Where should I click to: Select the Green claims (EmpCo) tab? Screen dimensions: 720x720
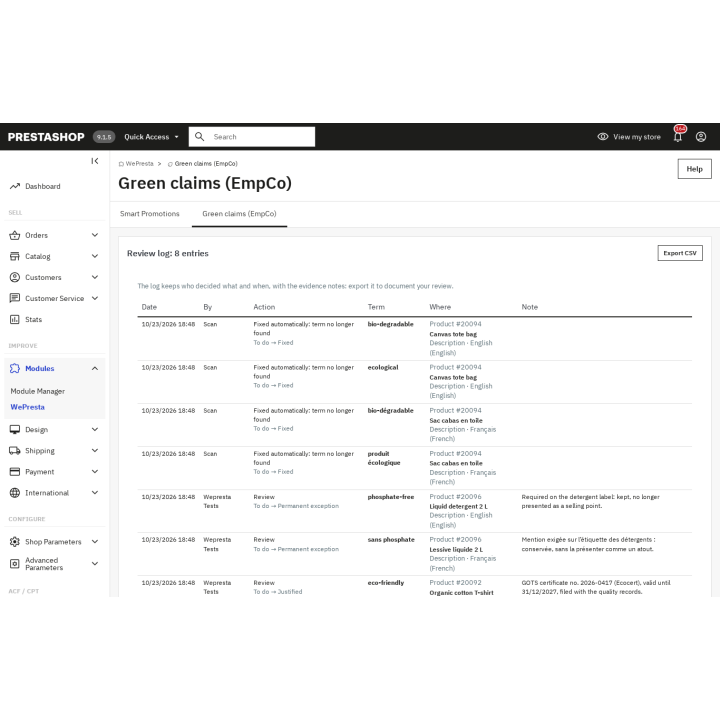[239, 214]
